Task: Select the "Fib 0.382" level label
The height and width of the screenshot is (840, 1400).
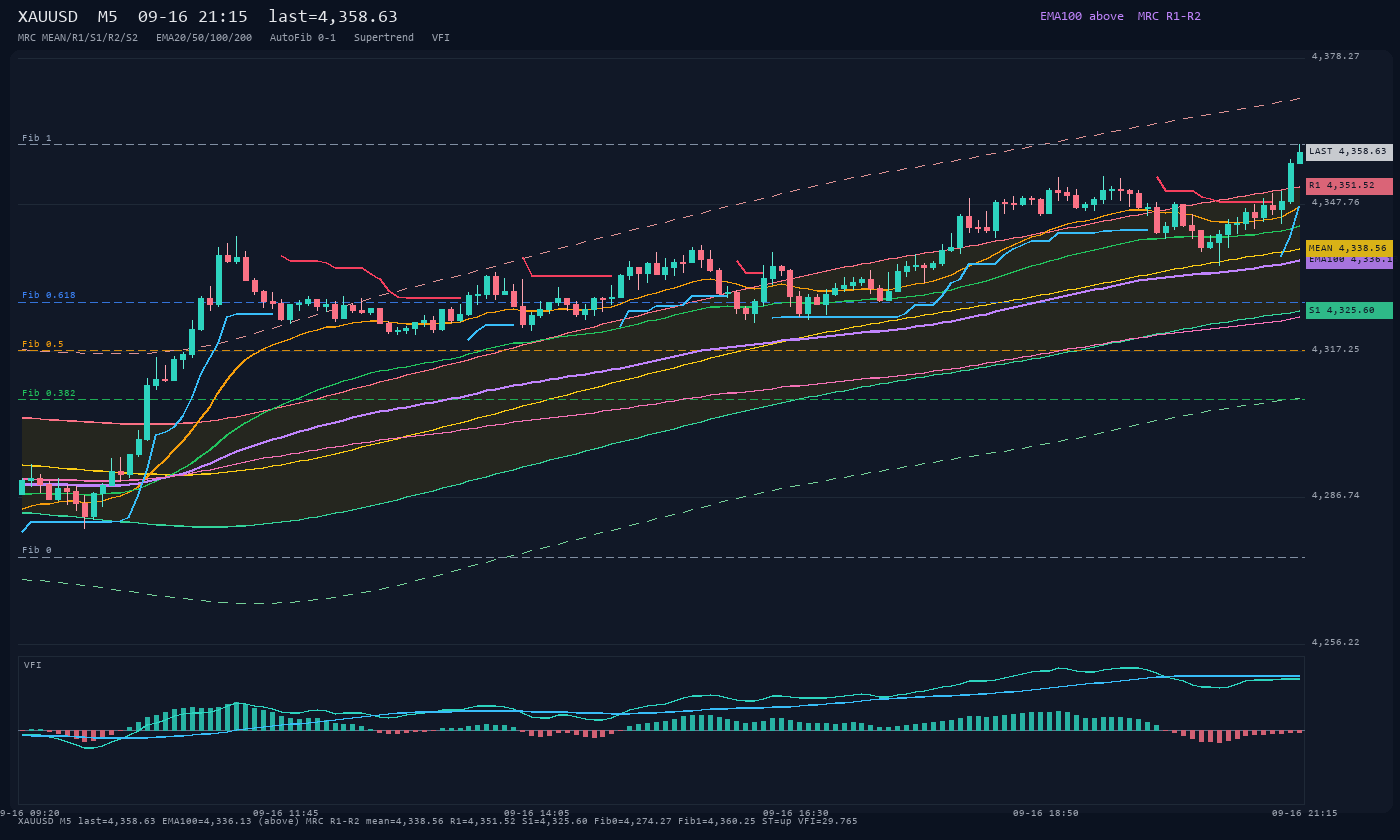Action: click(49, 393)
